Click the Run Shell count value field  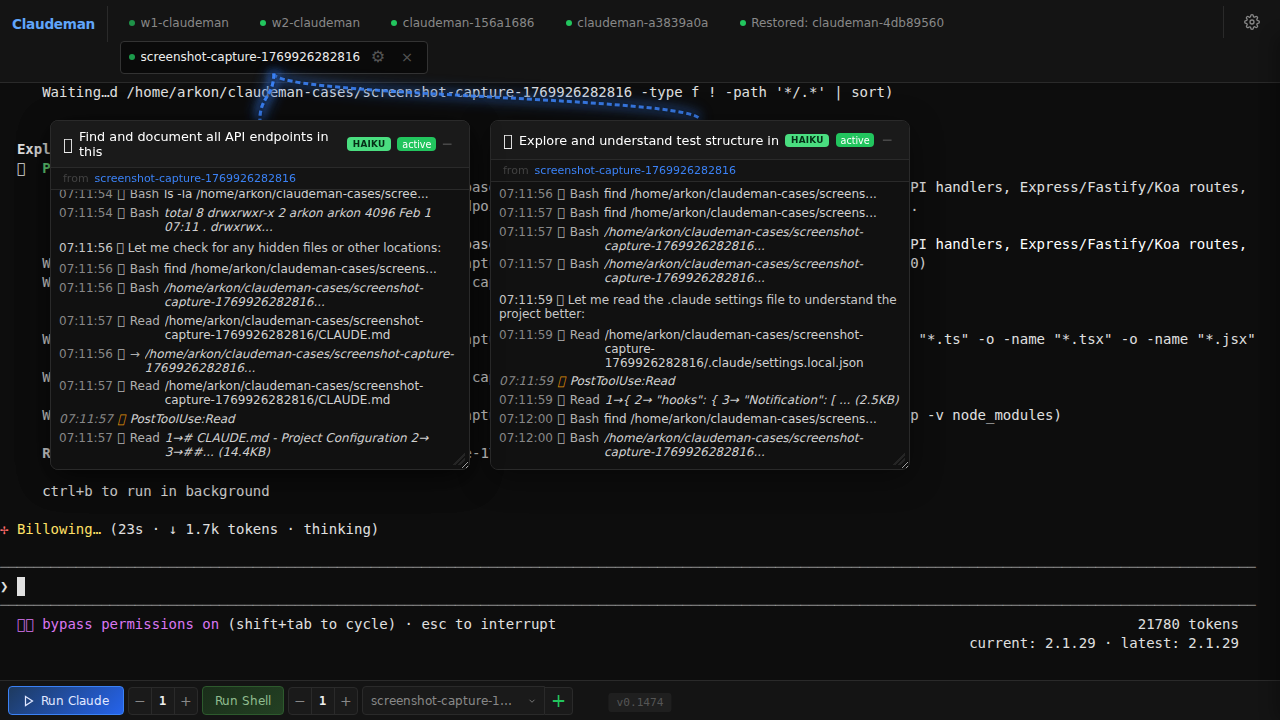(x=322, y=701)
